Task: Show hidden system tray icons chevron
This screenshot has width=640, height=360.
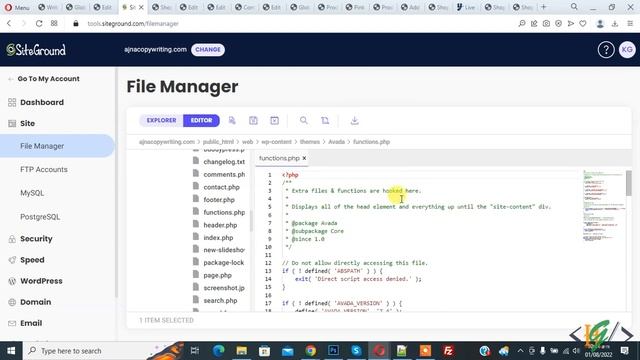Action: [520, 351]
